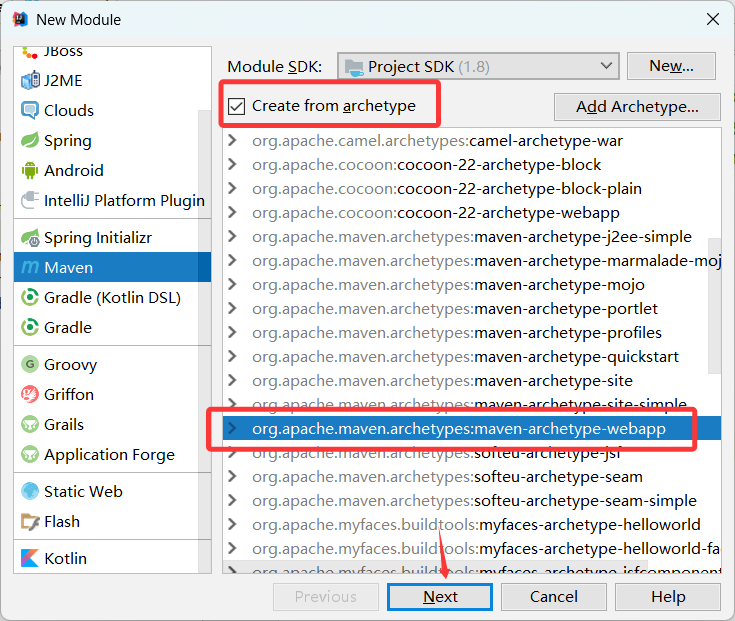Expand maven-archetype-mojo arrow
Image resolution: width=735 pixels, height=621 pixels.
pos(232,284)
